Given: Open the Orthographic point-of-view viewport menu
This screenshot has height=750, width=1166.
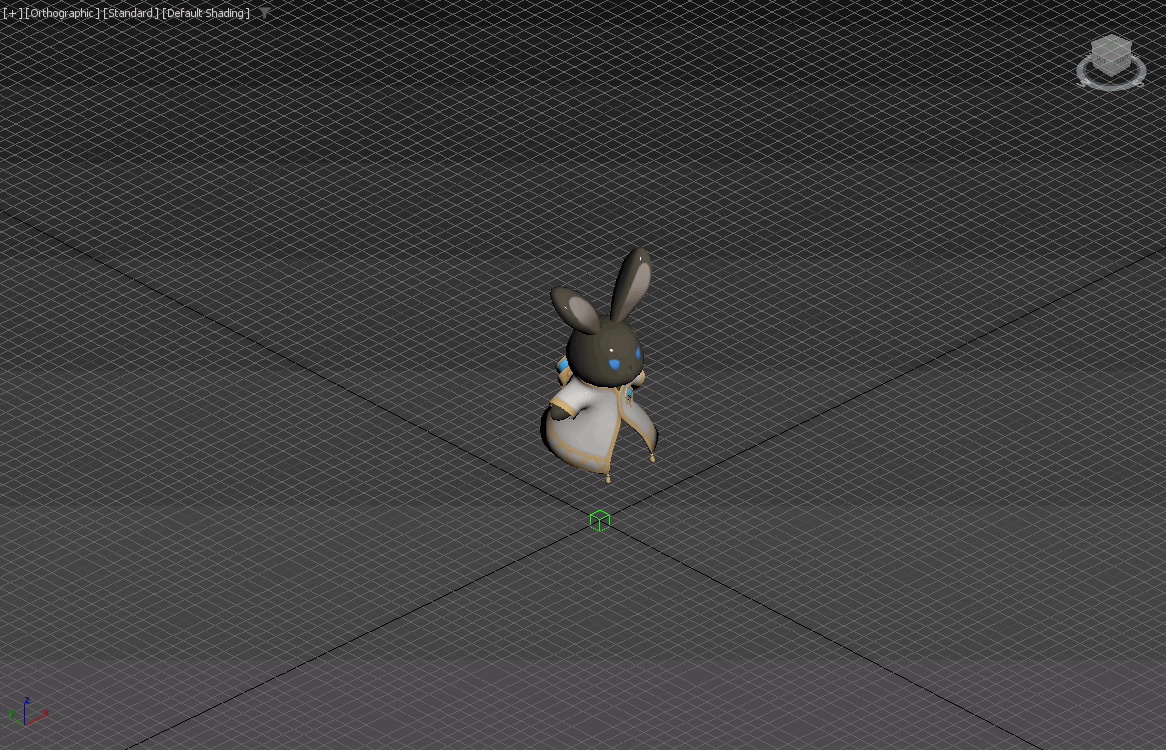Looking at the screenshot, I should 62,13.
